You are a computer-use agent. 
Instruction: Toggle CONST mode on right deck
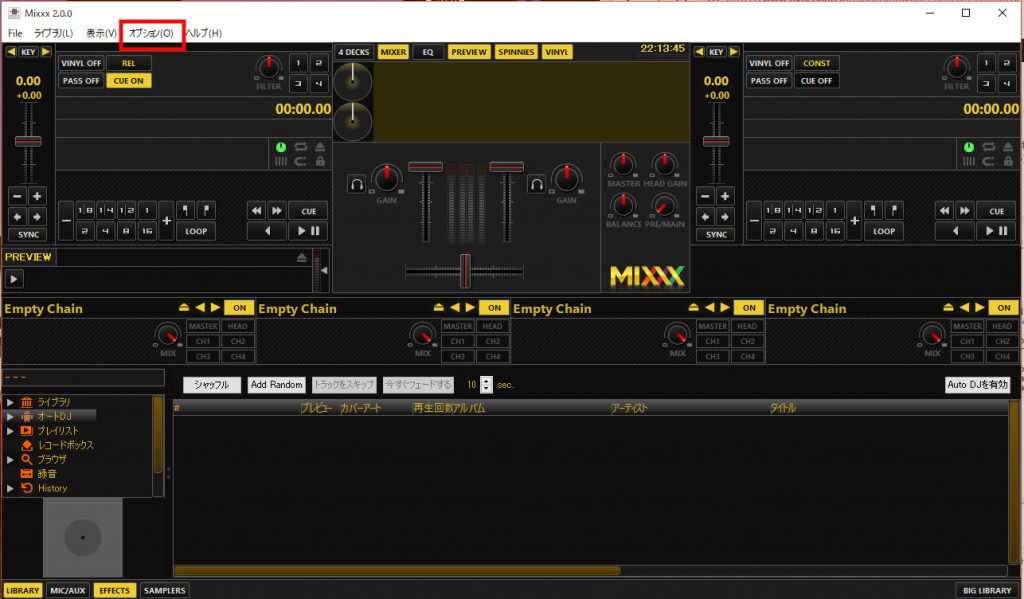(x=816, y=63)
